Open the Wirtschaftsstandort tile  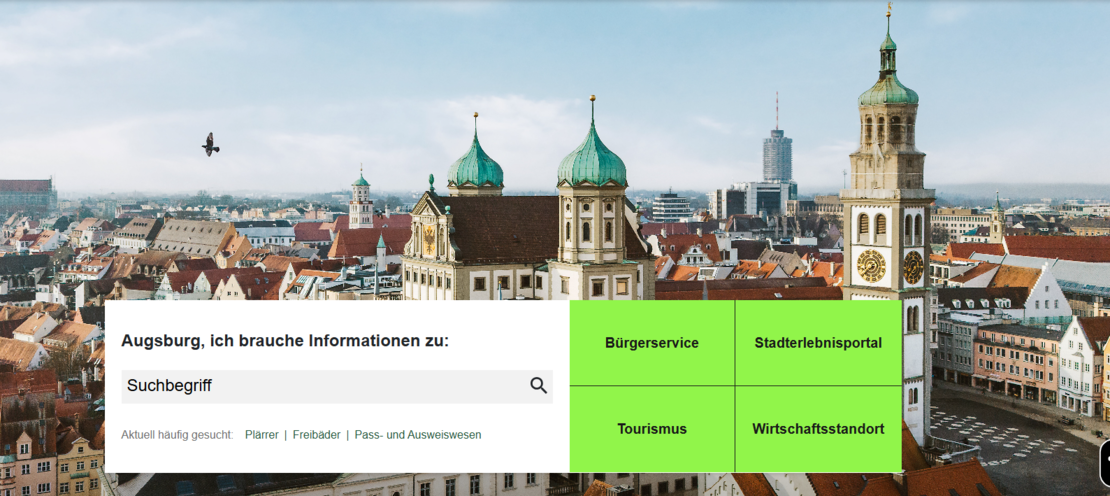[x=818, y=429]
